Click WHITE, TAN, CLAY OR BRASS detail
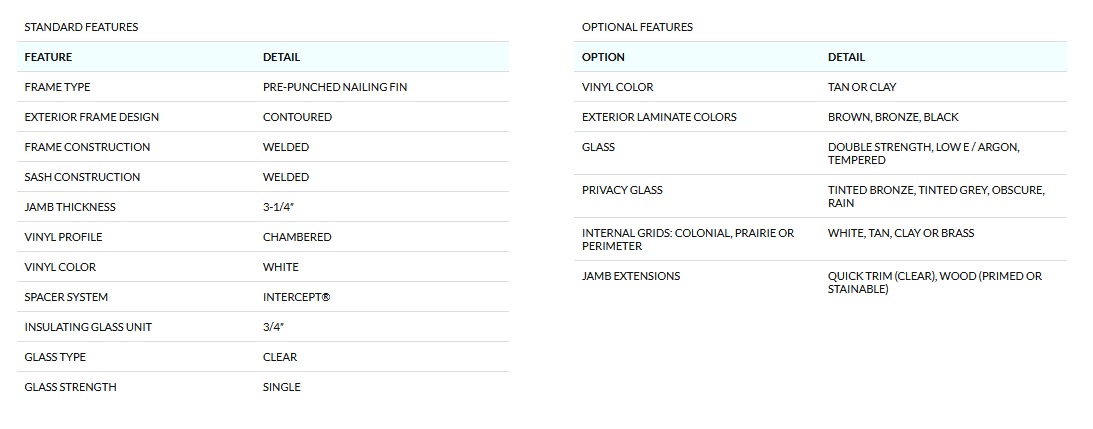Image resolution: width=1093 pixels, height=429 pixels. [901, 233]
